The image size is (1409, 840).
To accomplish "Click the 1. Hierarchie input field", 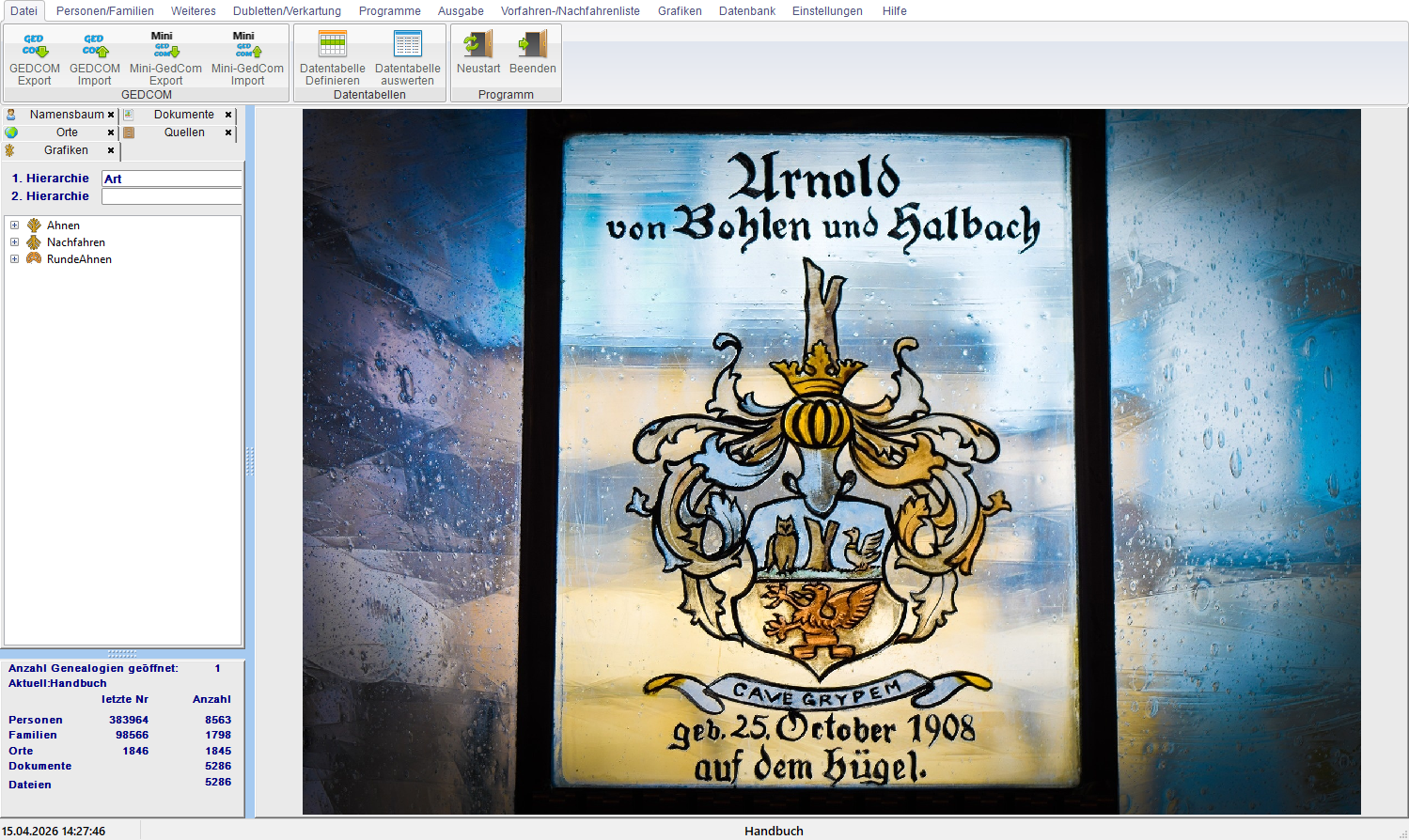I will 172,179.
